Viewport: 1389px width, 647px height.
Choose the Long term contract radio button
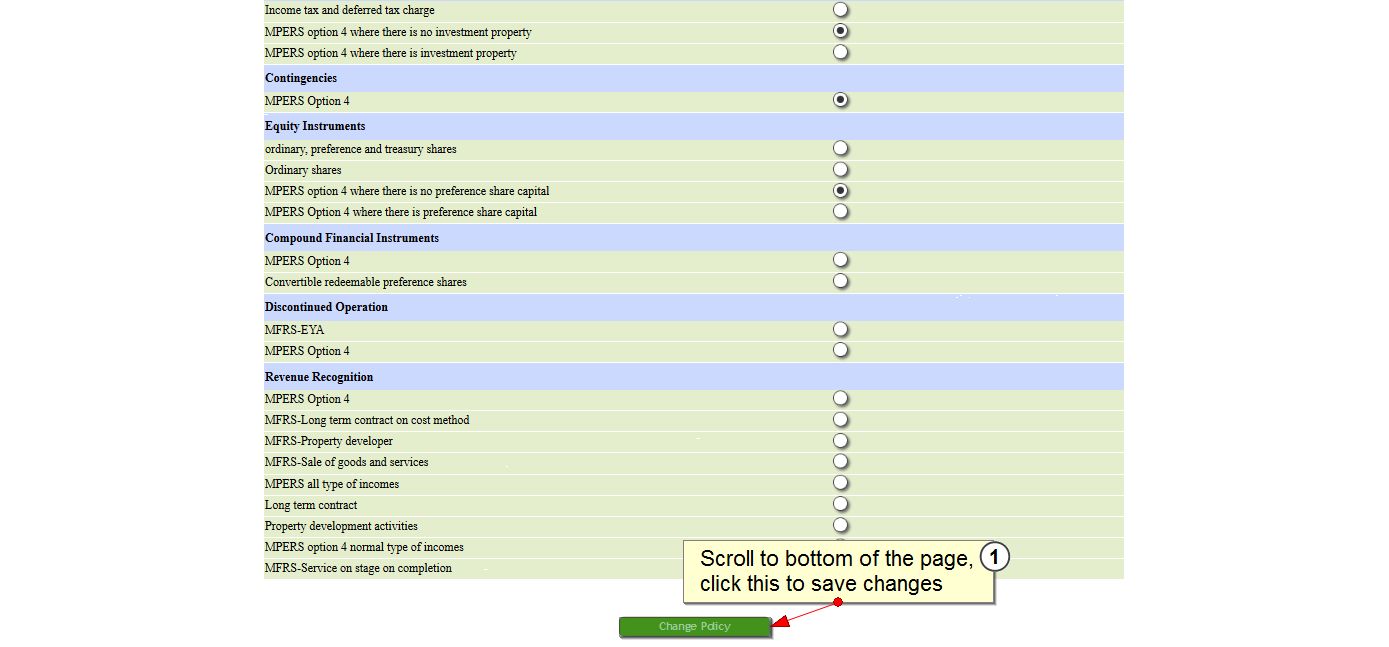coord(841,504)
